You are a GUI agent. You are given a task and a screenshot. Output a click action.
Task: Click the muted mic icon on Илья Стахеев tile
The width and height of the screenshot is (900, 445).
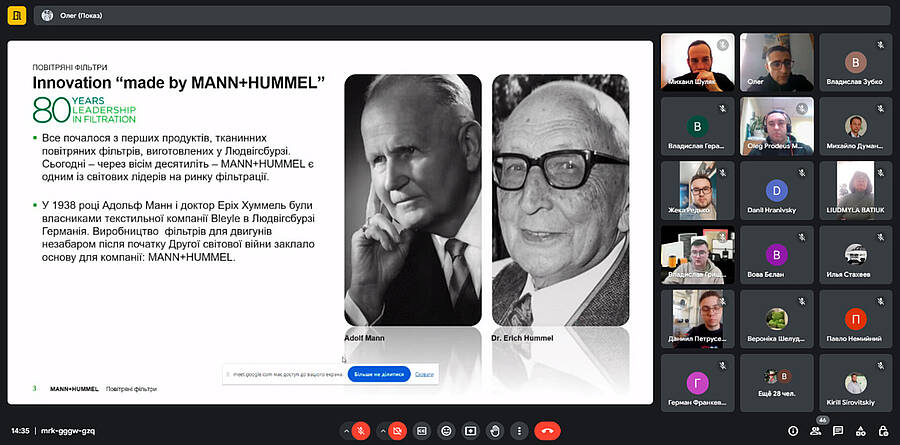pyautogui.click(x=880, y=237)
